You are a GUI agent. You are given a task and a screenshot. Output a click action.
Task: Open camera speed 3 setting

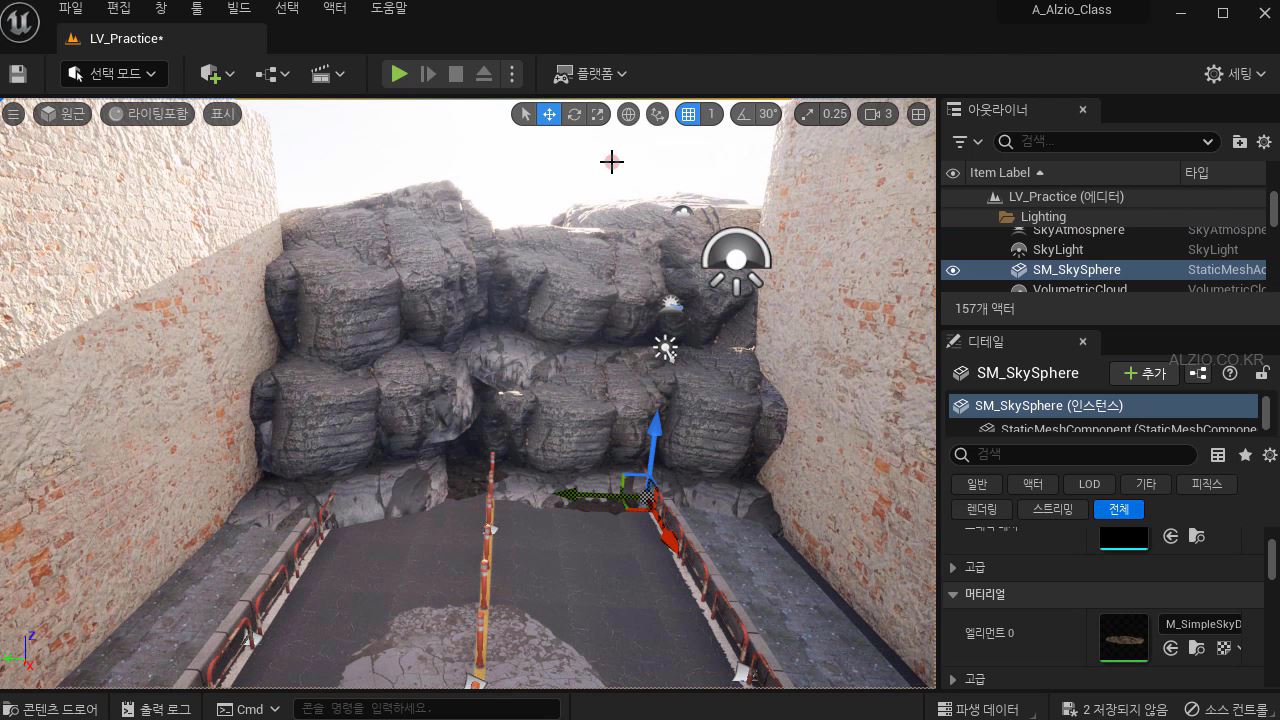(878, 114)
